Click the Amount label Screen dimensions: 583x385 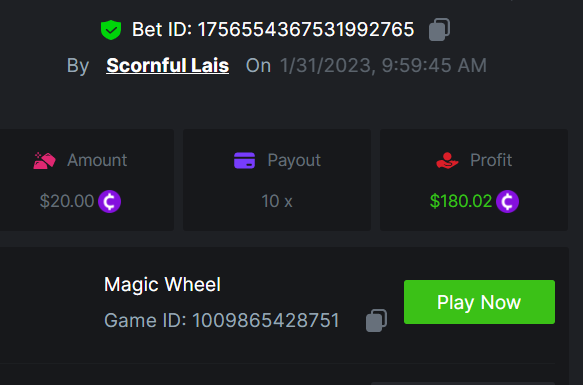(x=97, y=160)
